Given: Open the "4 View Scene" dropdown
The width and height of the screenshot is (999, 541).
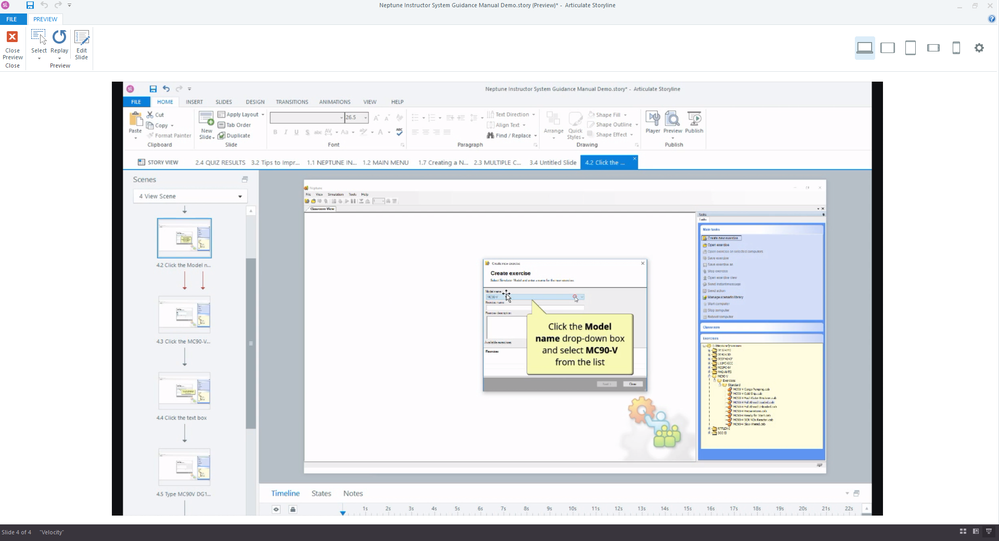Looking at the screenshot, I should (190, 196).
